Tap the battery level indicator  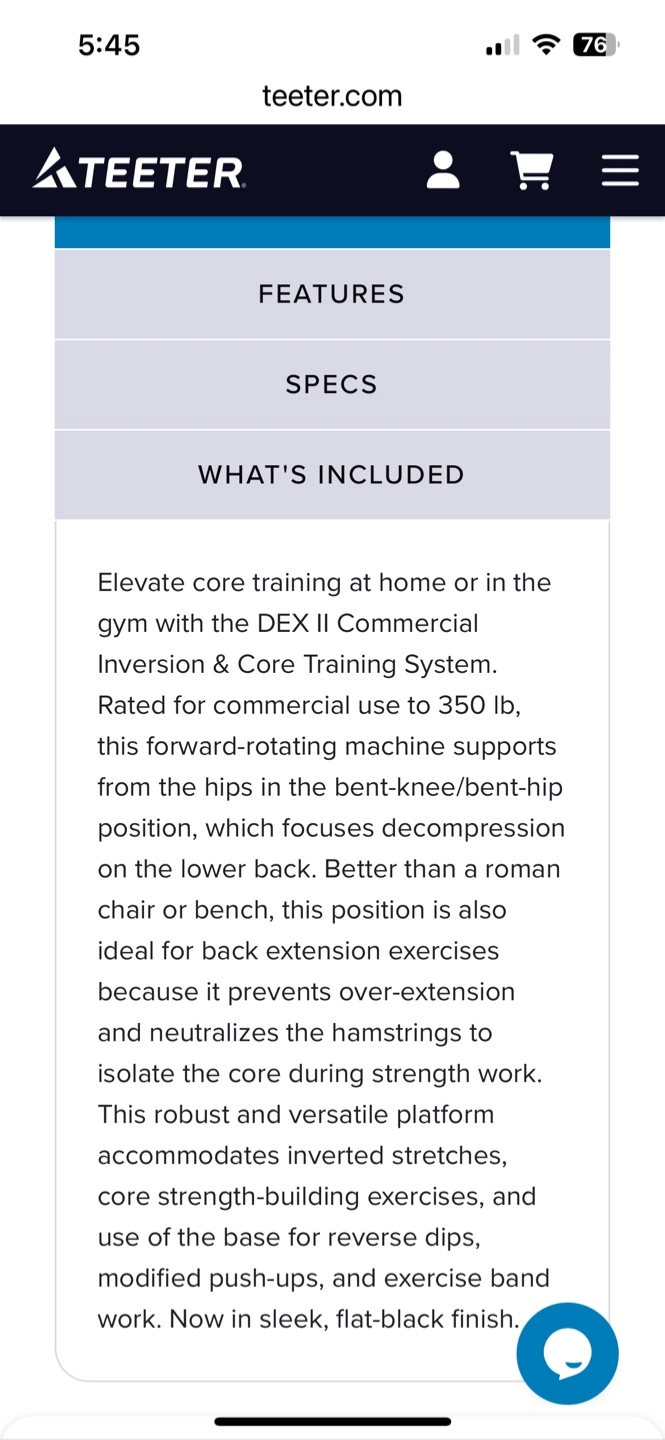pos(596,45)
